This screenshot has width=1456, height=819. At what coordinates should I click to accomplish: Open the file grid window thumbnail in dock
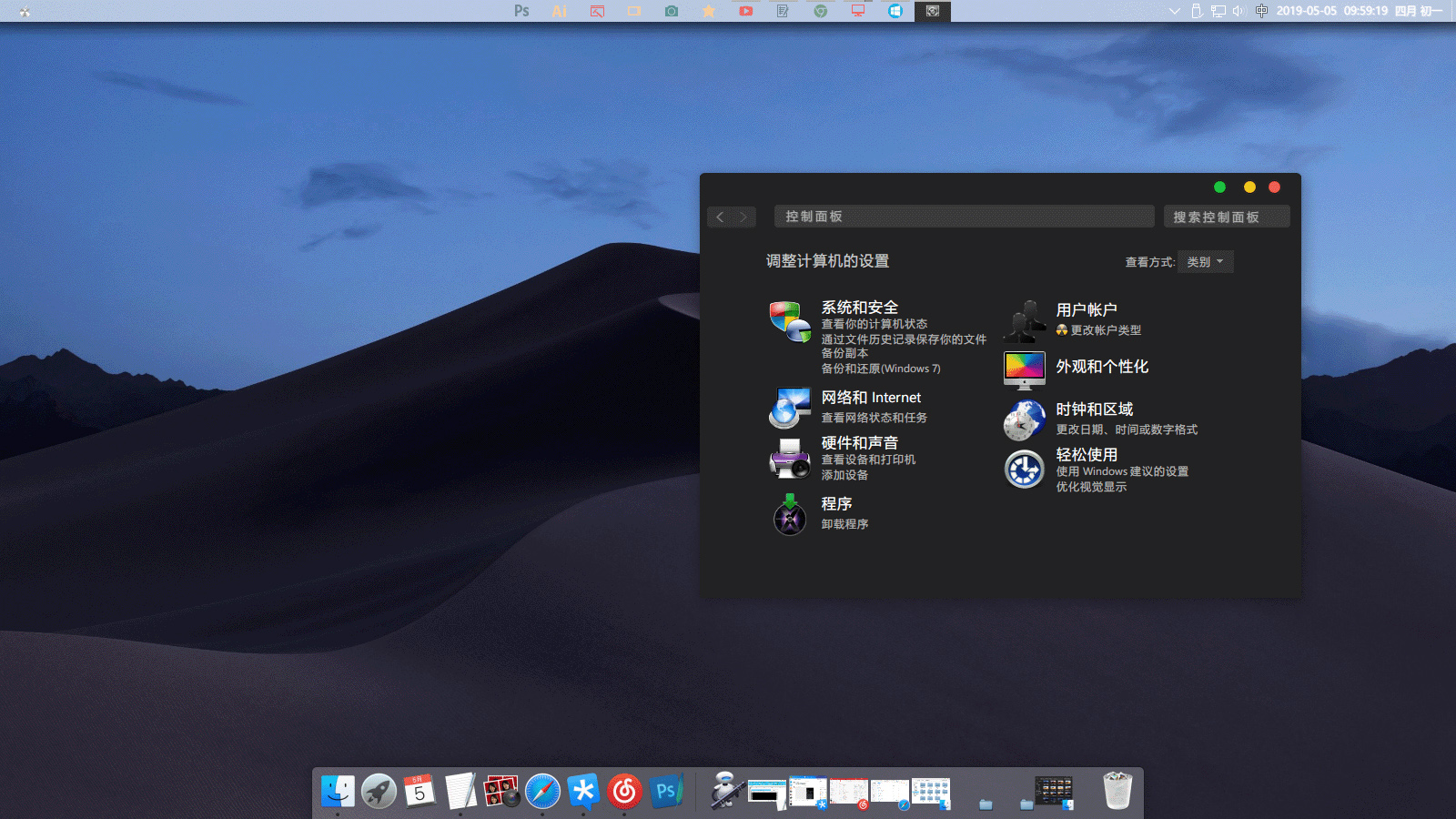931,793
